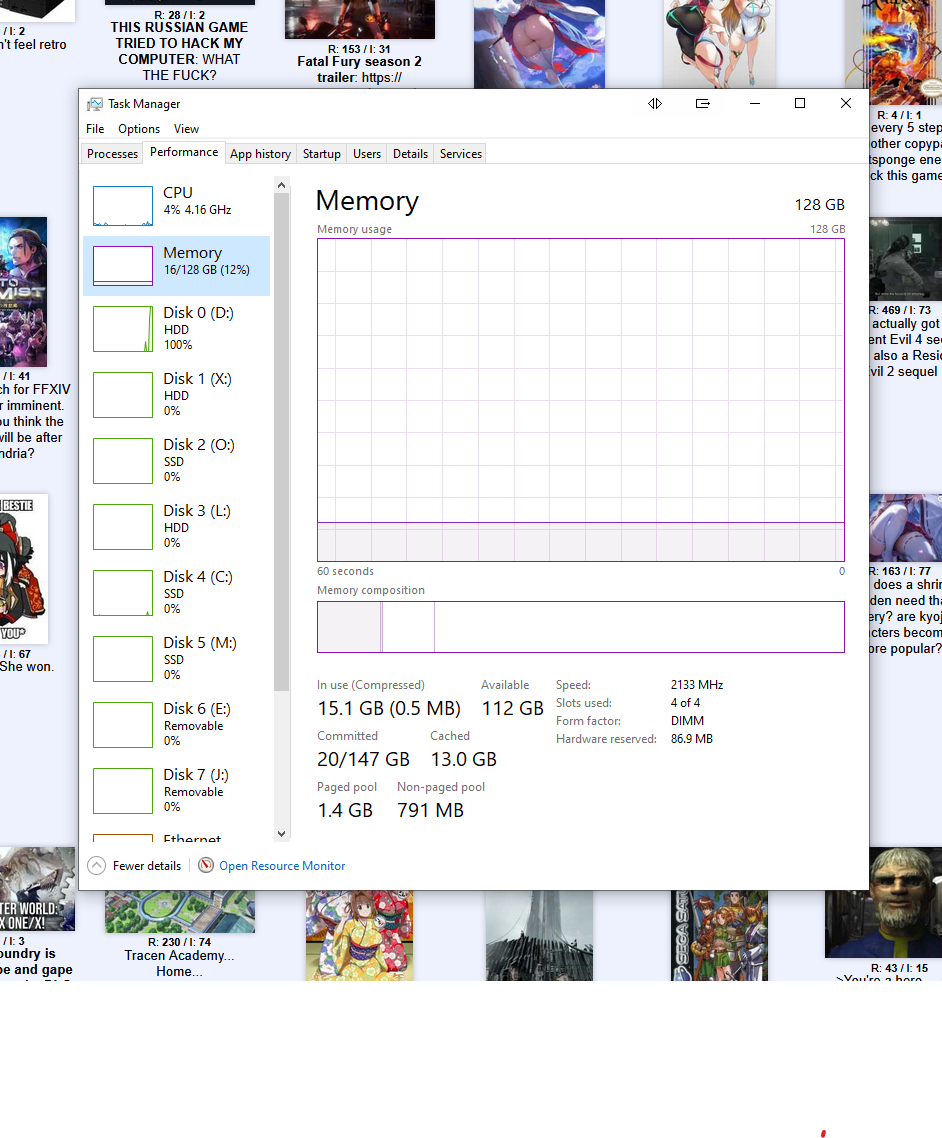Click the In use value 15.1 GB (0.5 MB)
The width and height of the screenshot is (942, 1138).
tap(389, 708)
